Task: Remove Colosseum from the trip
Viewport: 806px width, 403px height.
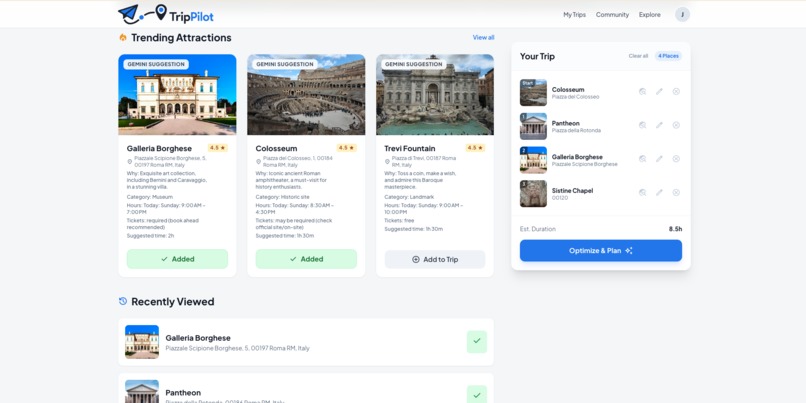Action: pyautogui.click(x=676, y=91)
